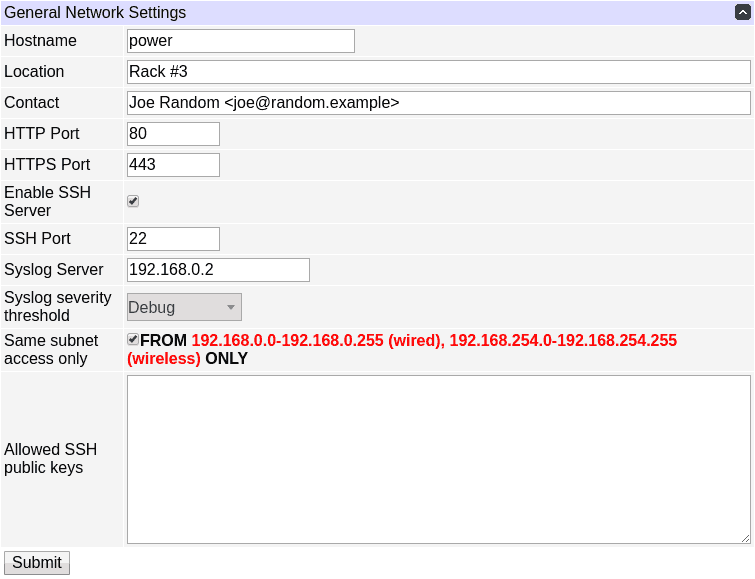755x579 pixels.
Task: Click the arrow on the Debug combo box
Action: pos(230,307)
